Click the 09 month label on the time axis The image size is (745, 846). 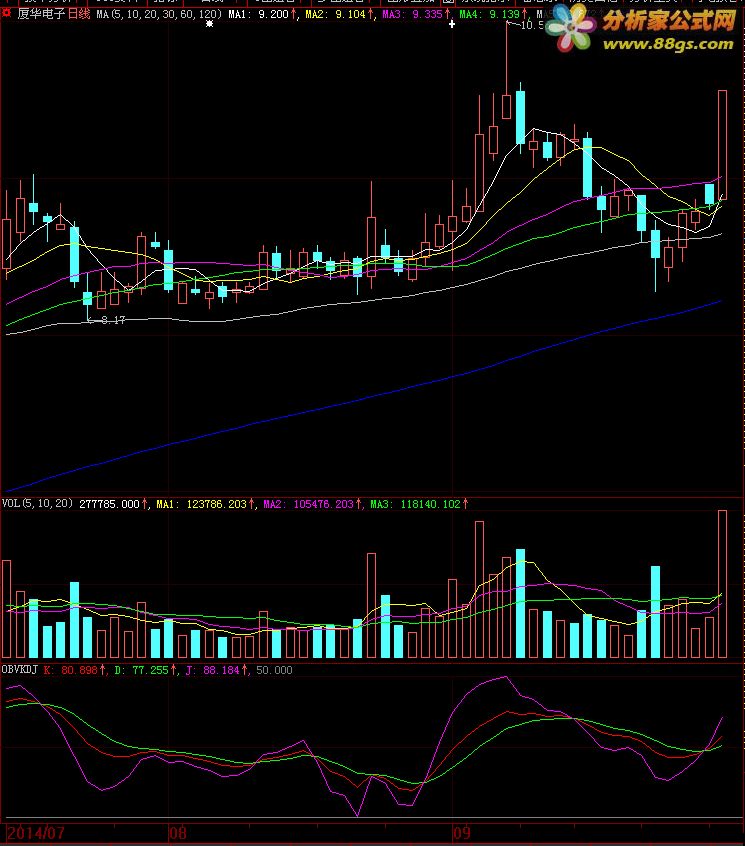click(461, 833)
